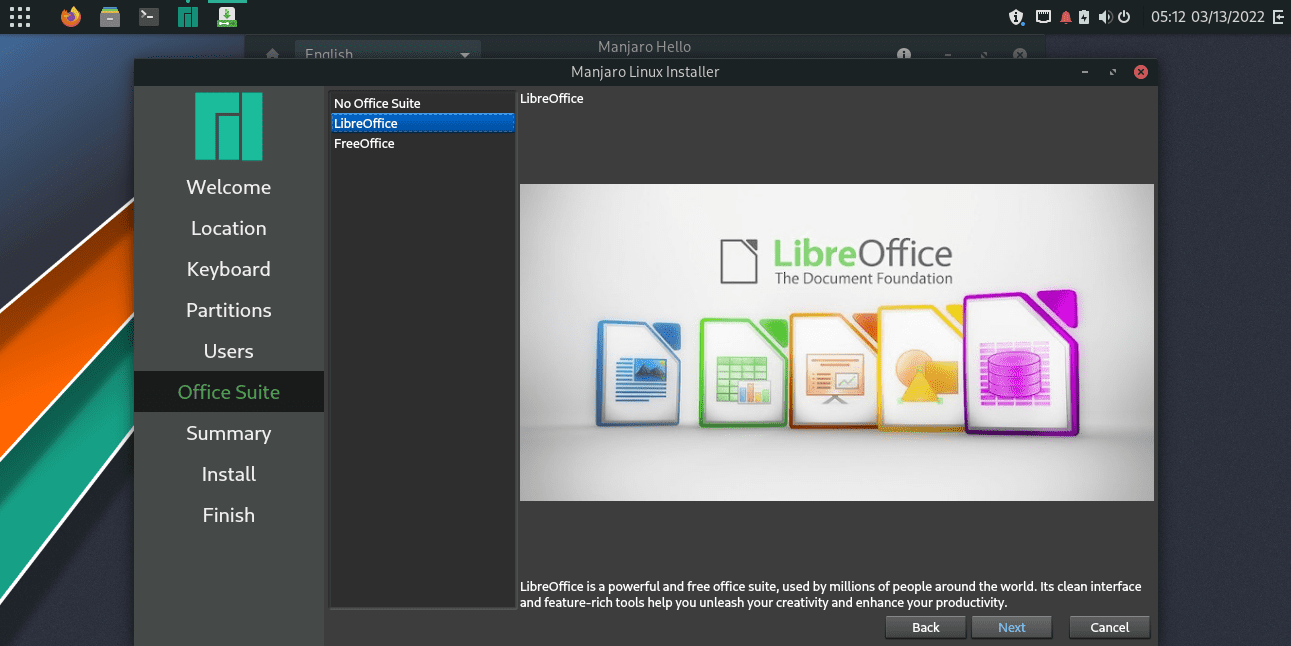
Task: Open the shield update notifier icon
Action: click(1017, 16)
